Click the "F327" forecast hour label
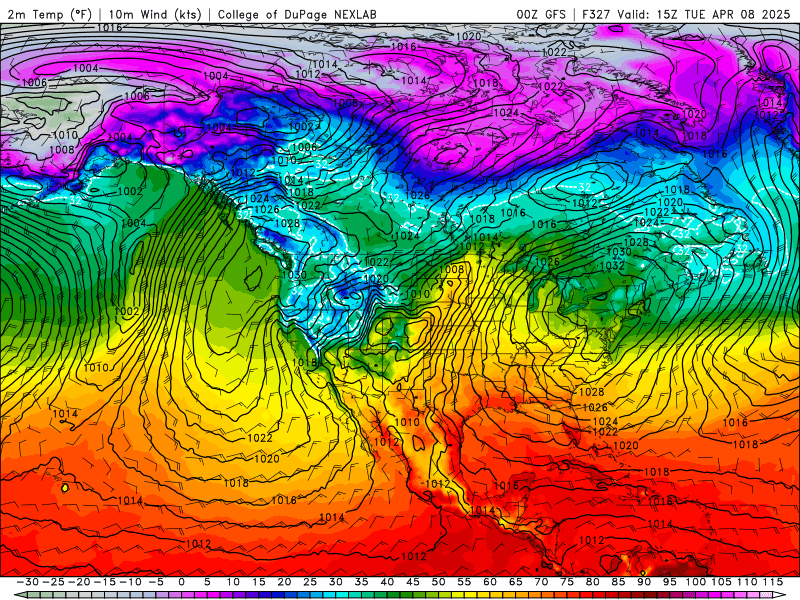Image resolution: width=800 pixels, height=600 pixels. click(596, 14)
